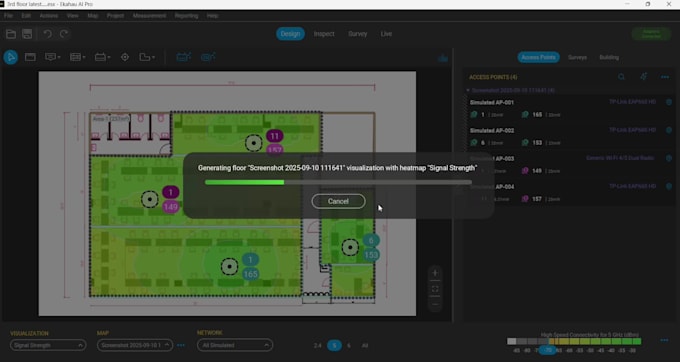Viewport: 680px width, 362px height.
Task: Collapse the Screenshot 2025-09-10 AP group
Action: [x=468, y=90]
